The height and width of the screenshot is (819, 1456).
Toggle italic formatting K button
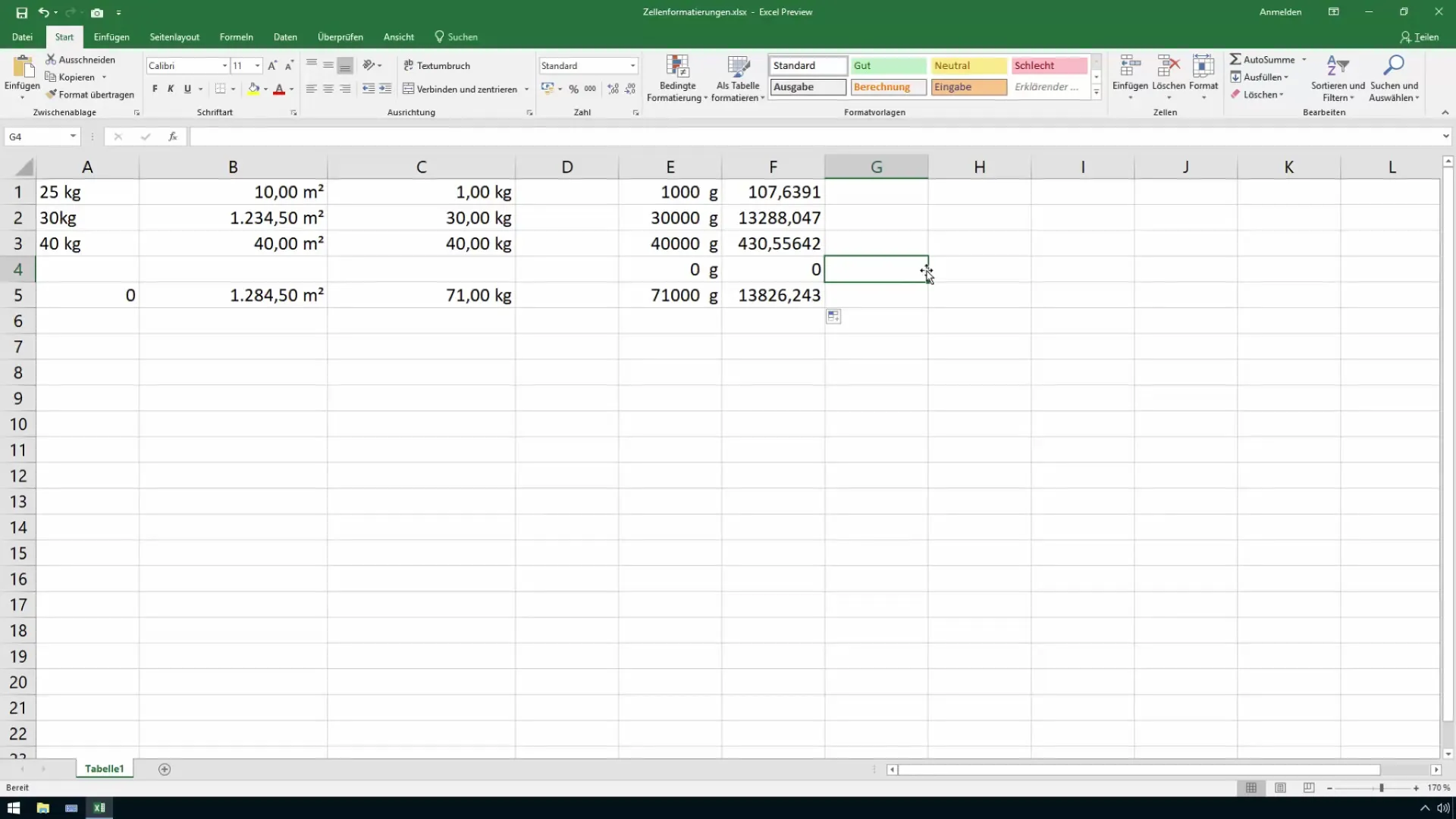(171, 89)
